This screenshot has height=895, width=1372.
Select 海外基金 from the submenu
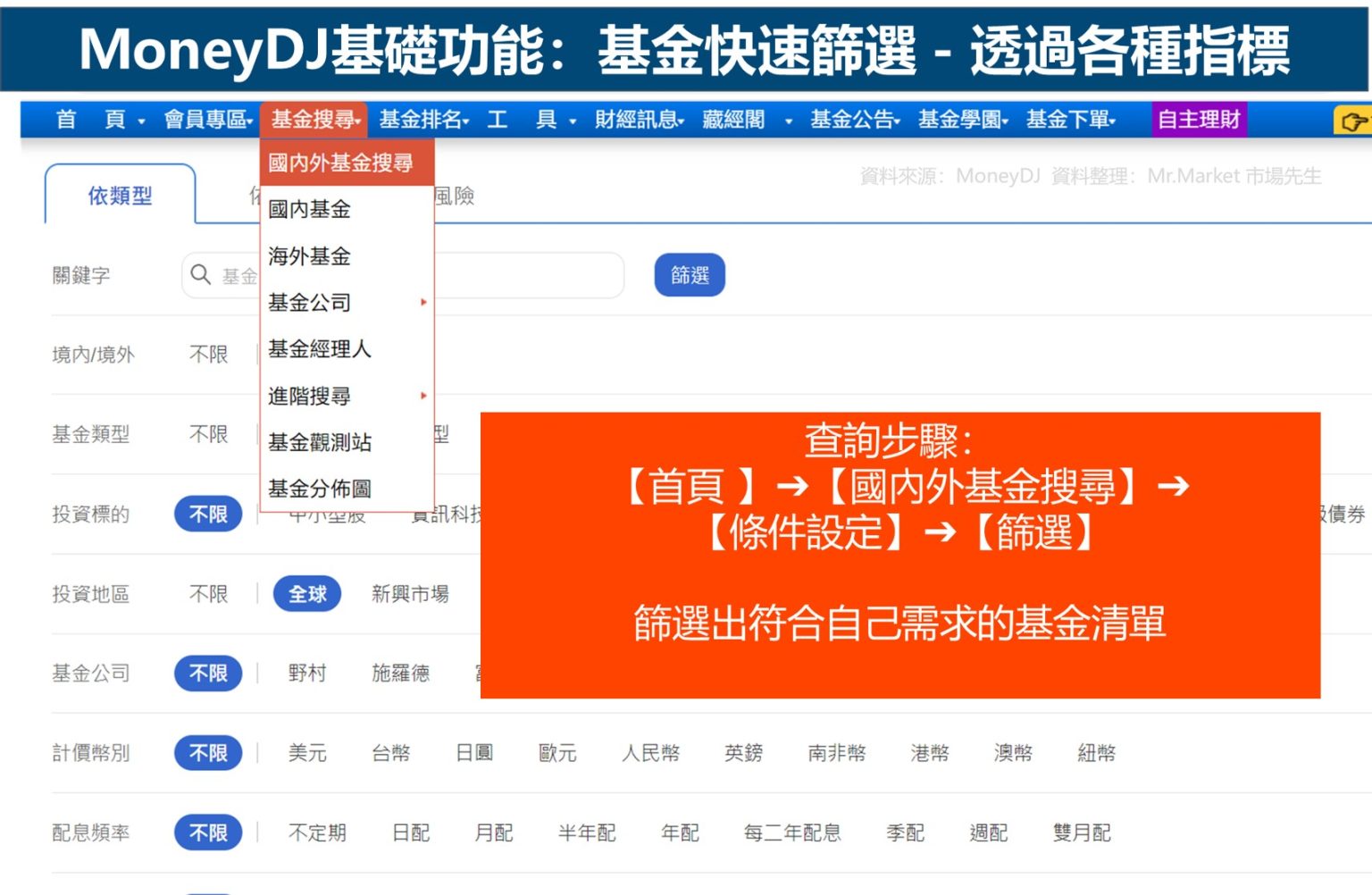pos(307,256)
